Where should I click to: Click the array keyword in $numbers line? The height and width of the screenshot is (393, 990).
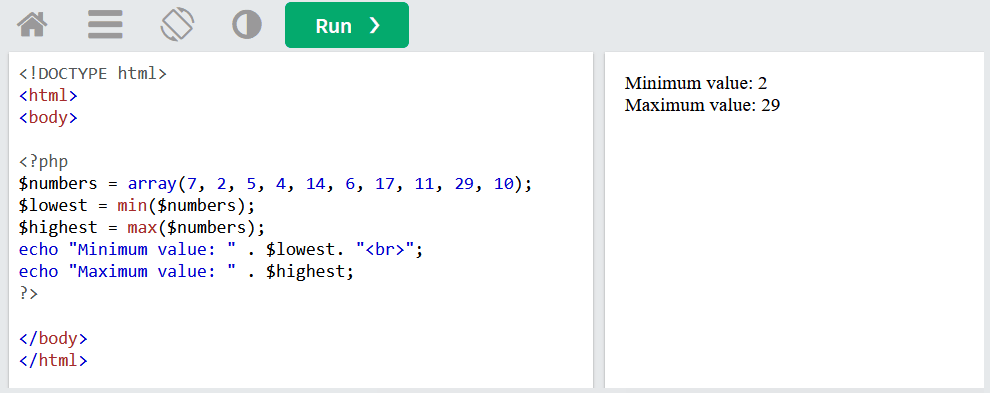(x=153, y=184)
